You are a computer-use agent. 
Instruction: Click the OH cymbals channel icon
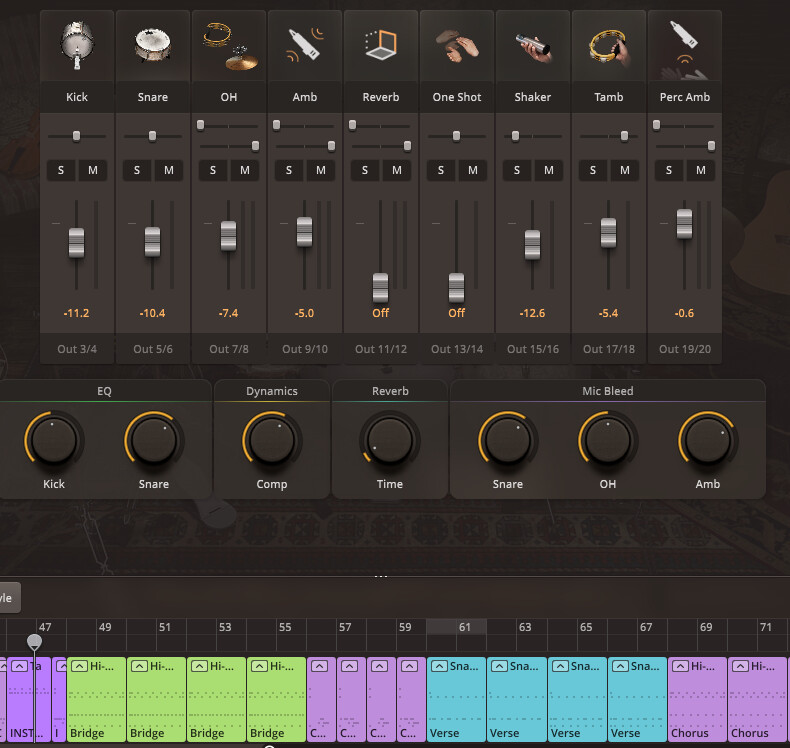pyautogui.click(x=229, y=46)
